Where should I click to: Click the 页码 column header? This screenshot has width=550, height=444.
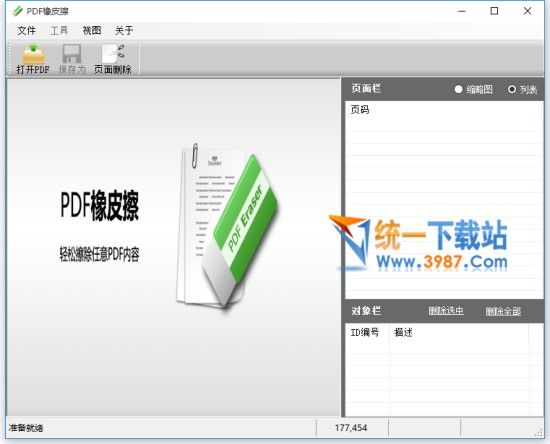pyautogui.click(x=360, y=110)
